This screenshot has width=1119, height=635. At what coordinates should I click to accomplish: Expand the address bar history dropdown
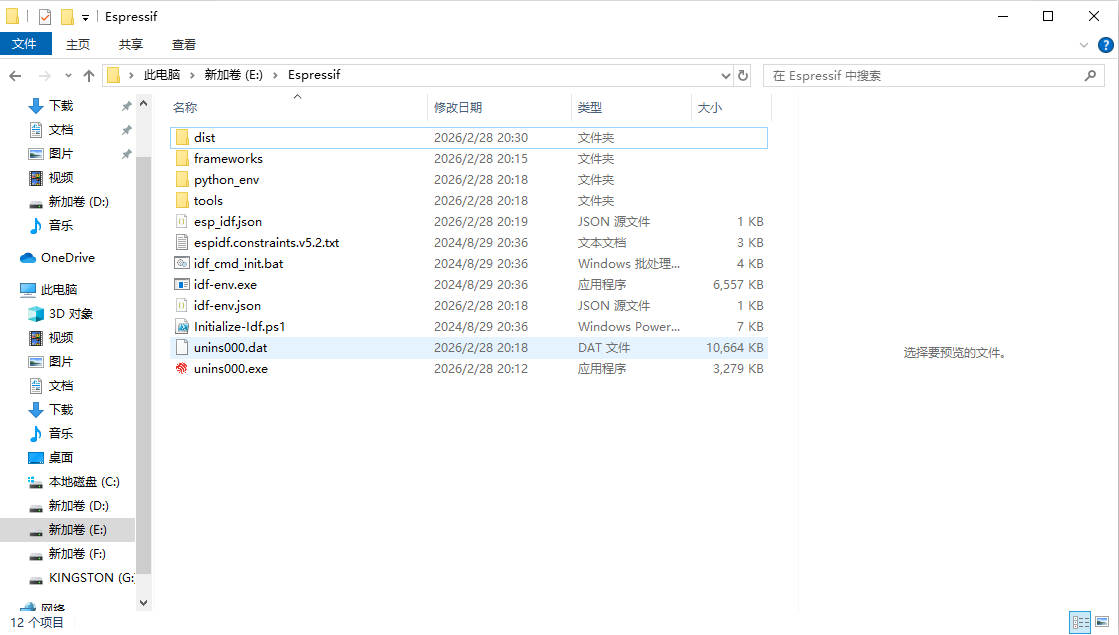(x=725, y=76)
